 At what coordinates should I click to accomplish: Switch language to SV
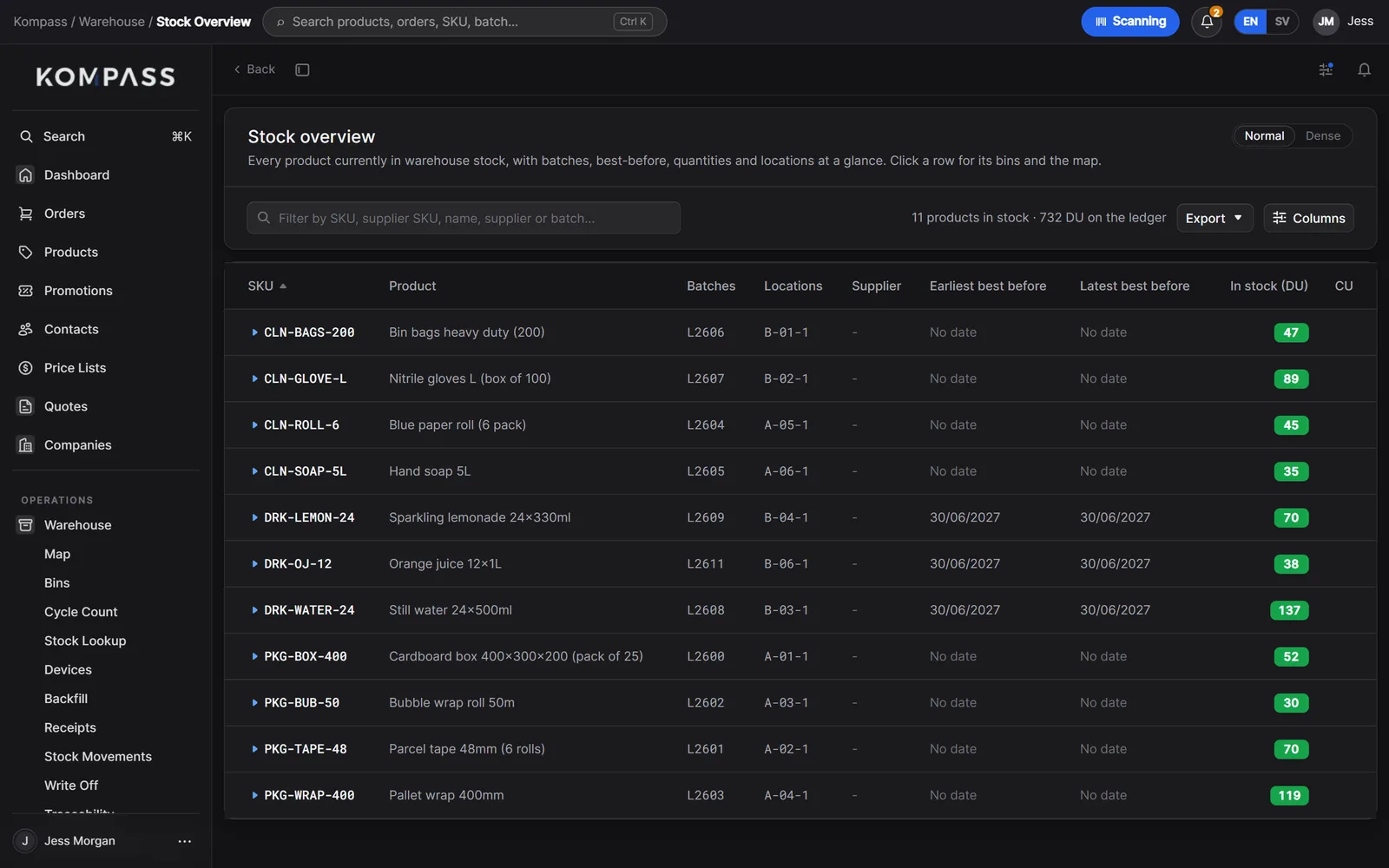click(x=1282, y=22)
